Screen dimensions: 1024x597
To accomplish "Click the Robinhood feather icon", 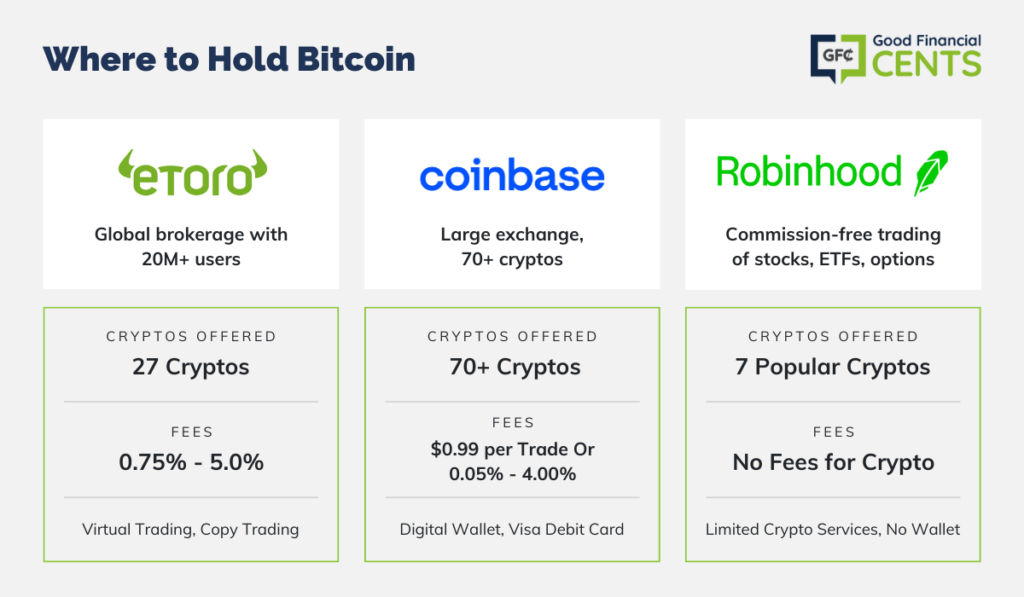I will (931, 173).
